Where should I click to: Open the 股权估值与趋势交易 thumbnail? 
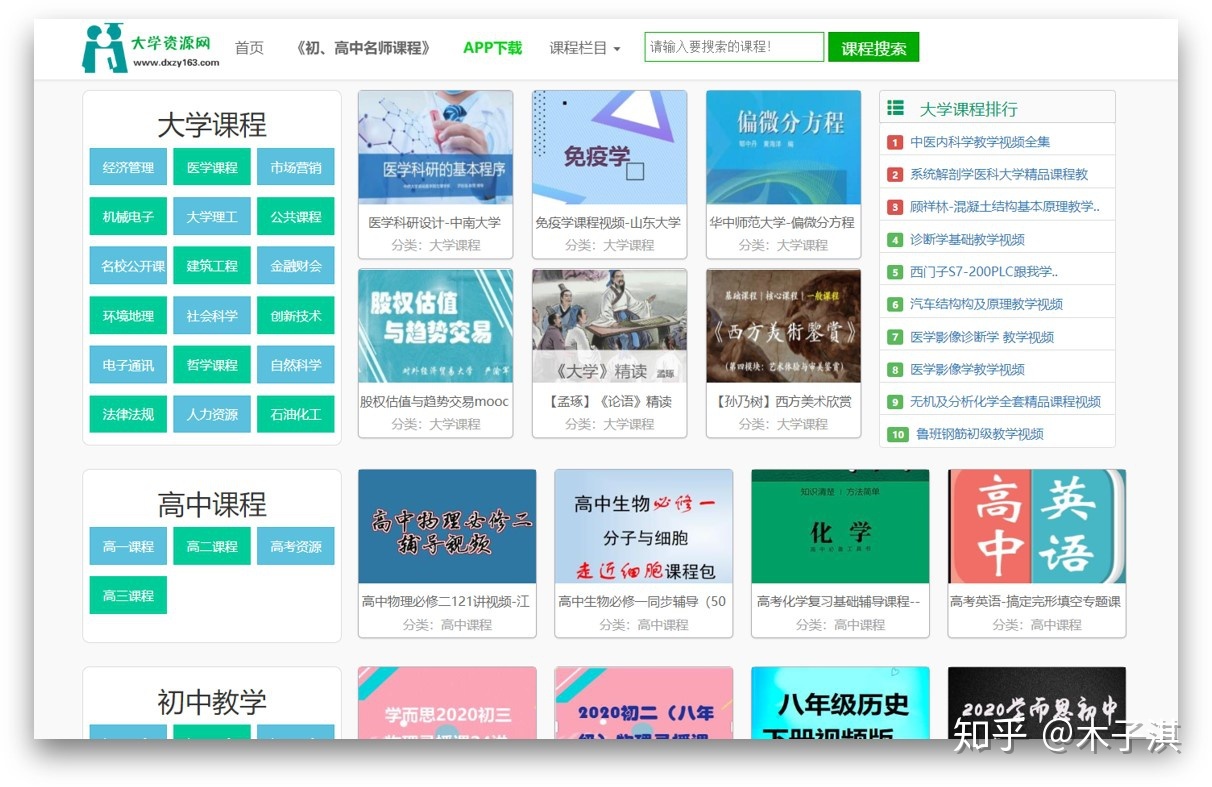tap(435, 326)
